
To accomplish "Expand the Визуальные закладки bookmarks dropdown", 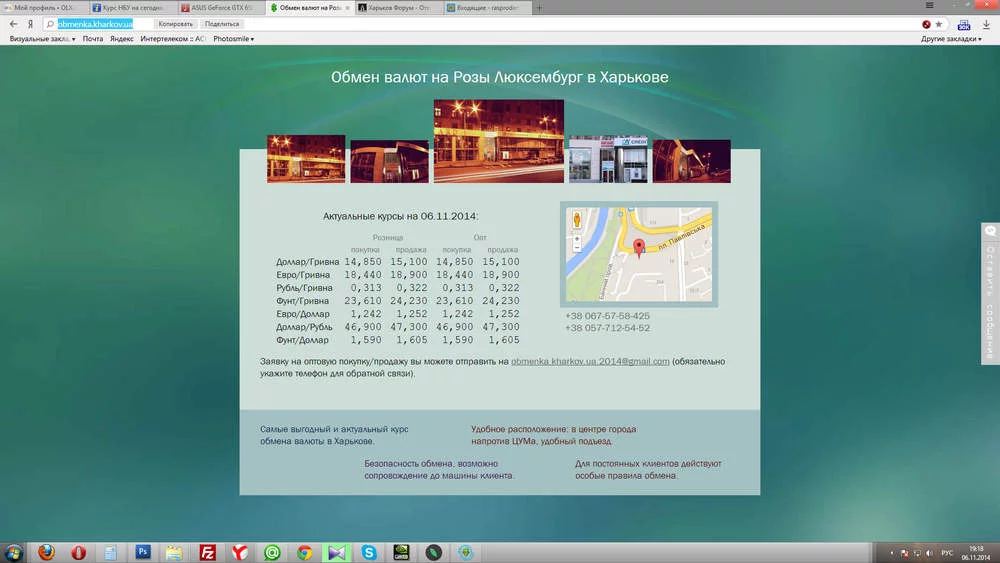I will [42, 39].
